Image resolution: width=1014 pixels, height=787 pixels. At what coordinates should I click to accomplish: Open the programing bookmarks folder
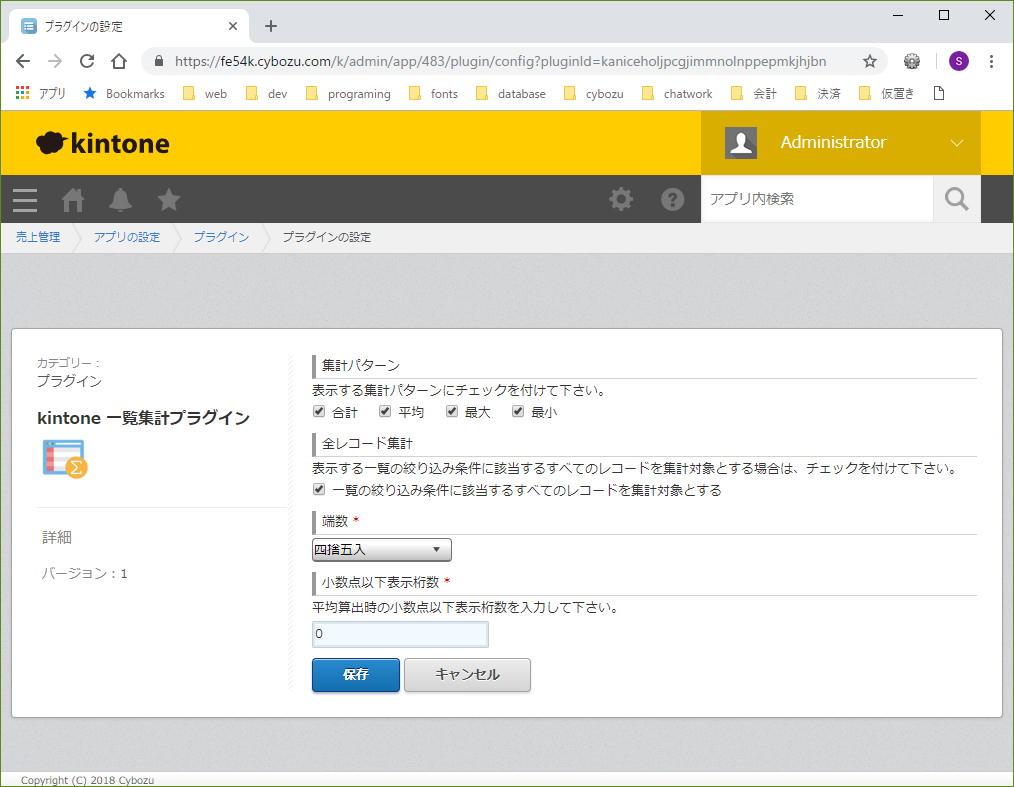(348, 94)
